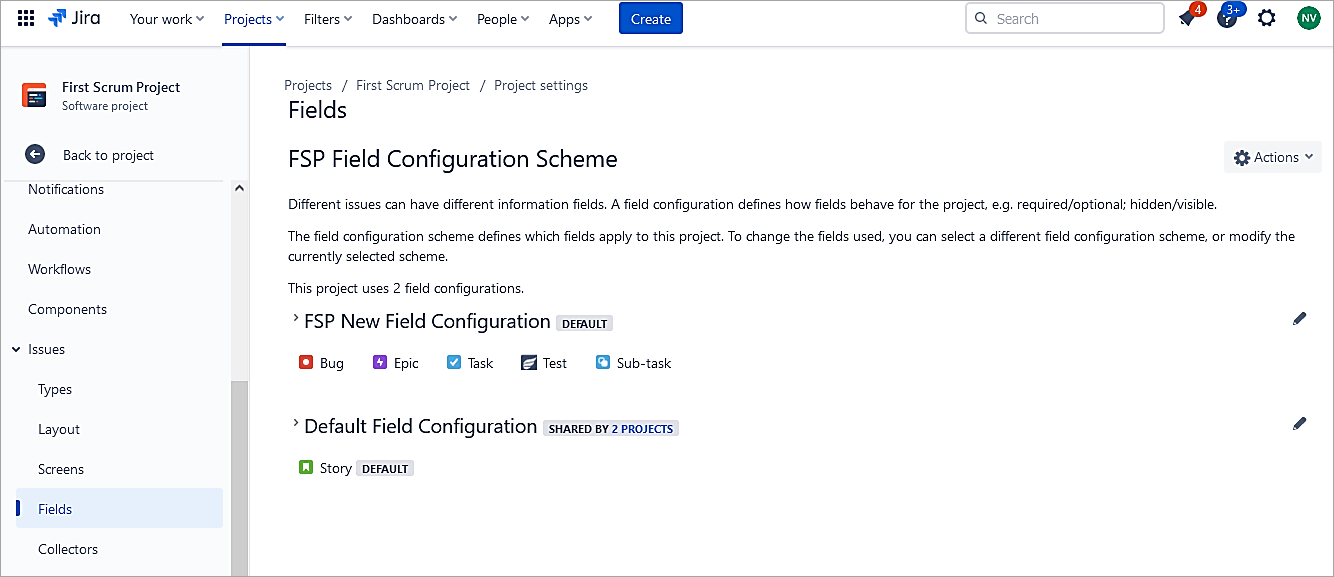Select Screens in the sidebar
Viewport: 1334px width, 577px height.
[x=61, y=469]
